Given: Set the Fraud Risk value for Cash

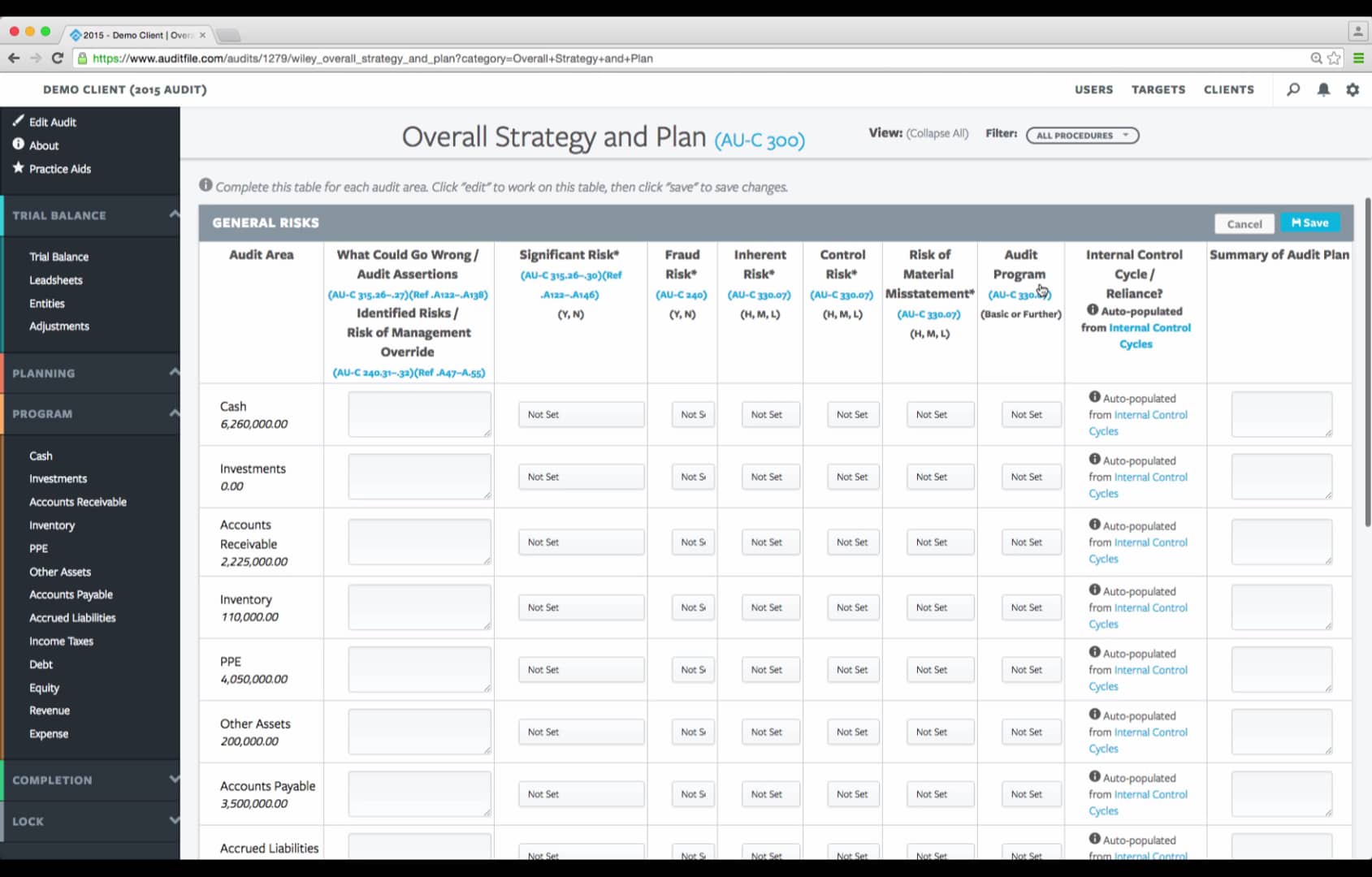Looking at the screenshot, I should coord(692,414).
